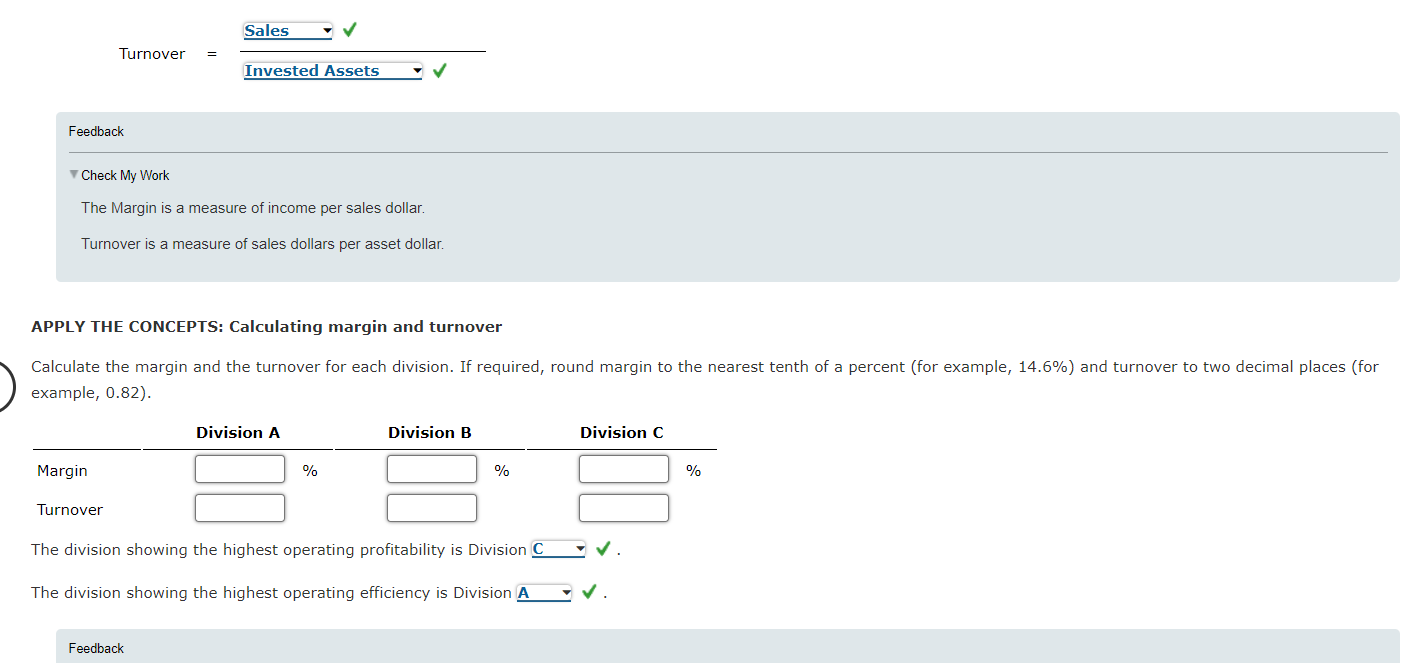Click 'APPLY THE CONCEPTS' section heading
Viewport: 1403px width, 663px height.
[x=267, y=327]
